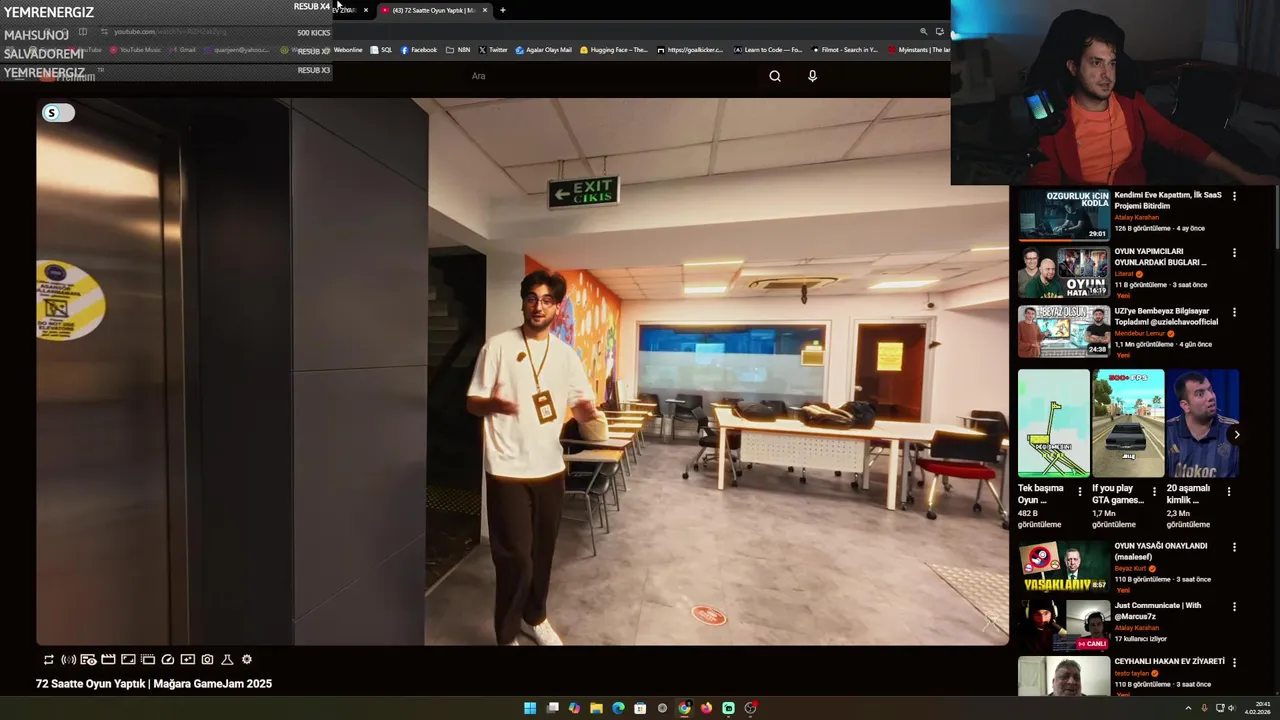This screenshot has width=1280, height=720.
Task: Open the Agalar Olayı Mail bookmark
Action: (x=544, y=50)
